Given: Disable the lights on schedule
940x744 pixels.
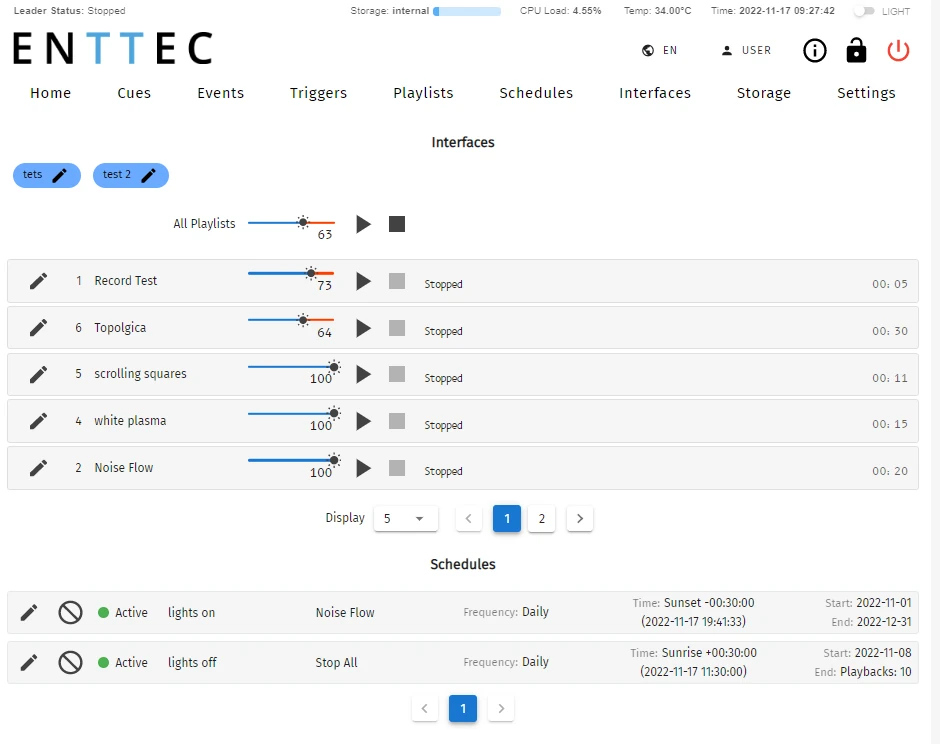Looking at the screenshot, I should [x=70, y=613].
